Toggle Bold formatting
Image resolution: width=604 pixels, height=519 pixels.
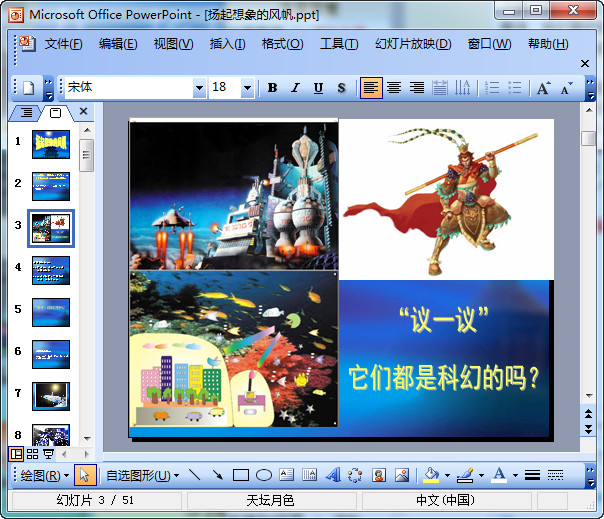(272, 88)
